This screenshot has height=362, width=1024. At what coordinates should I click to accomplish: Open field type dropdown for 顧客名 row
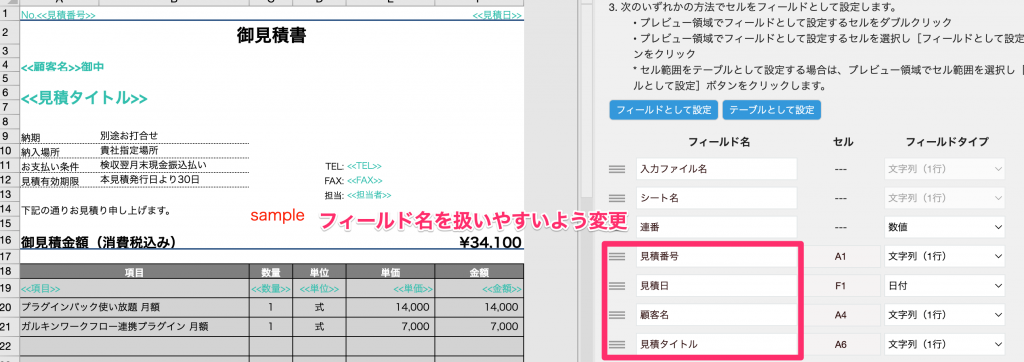point(944,315)
